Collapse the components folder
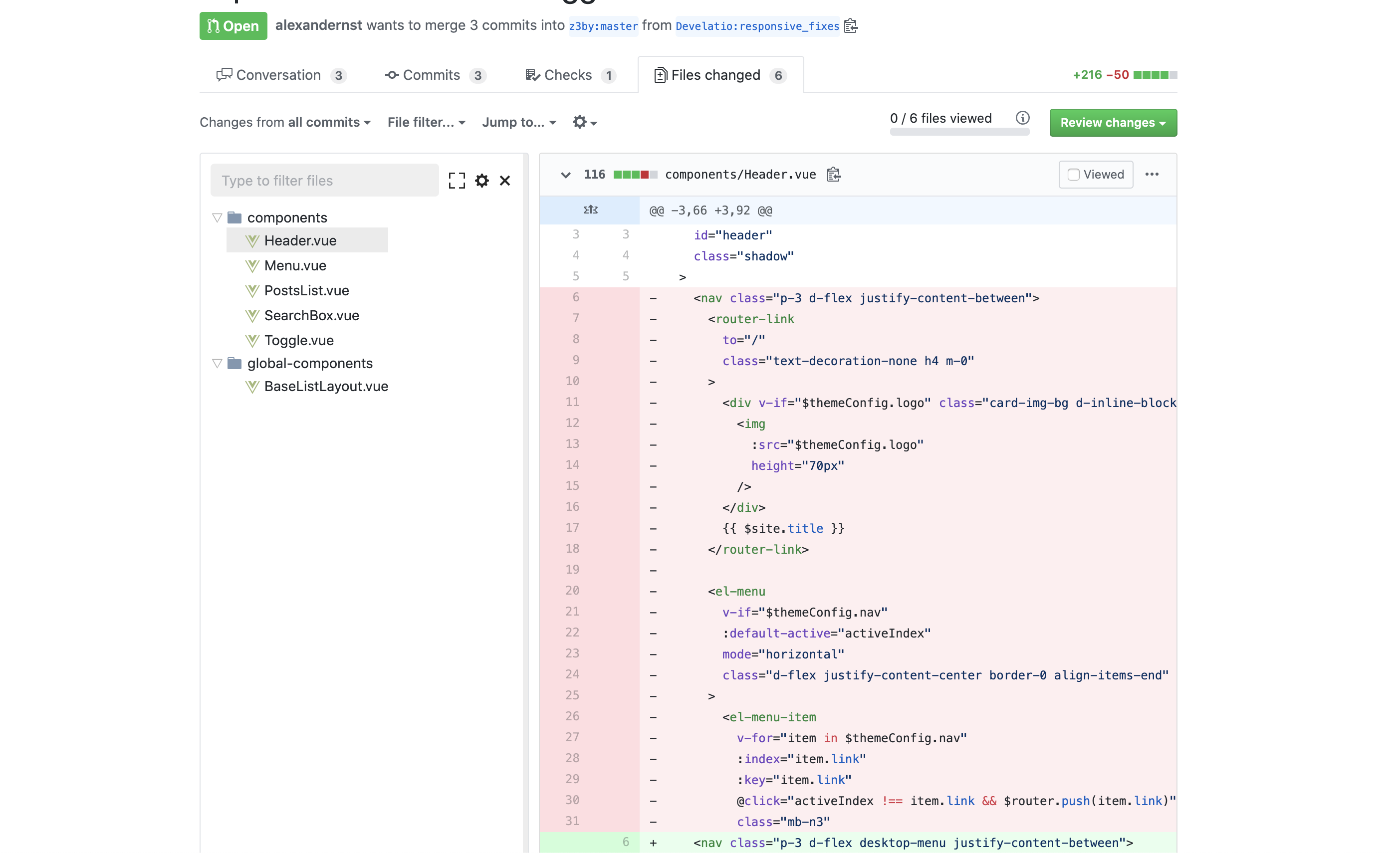 (x=217, y=217)
